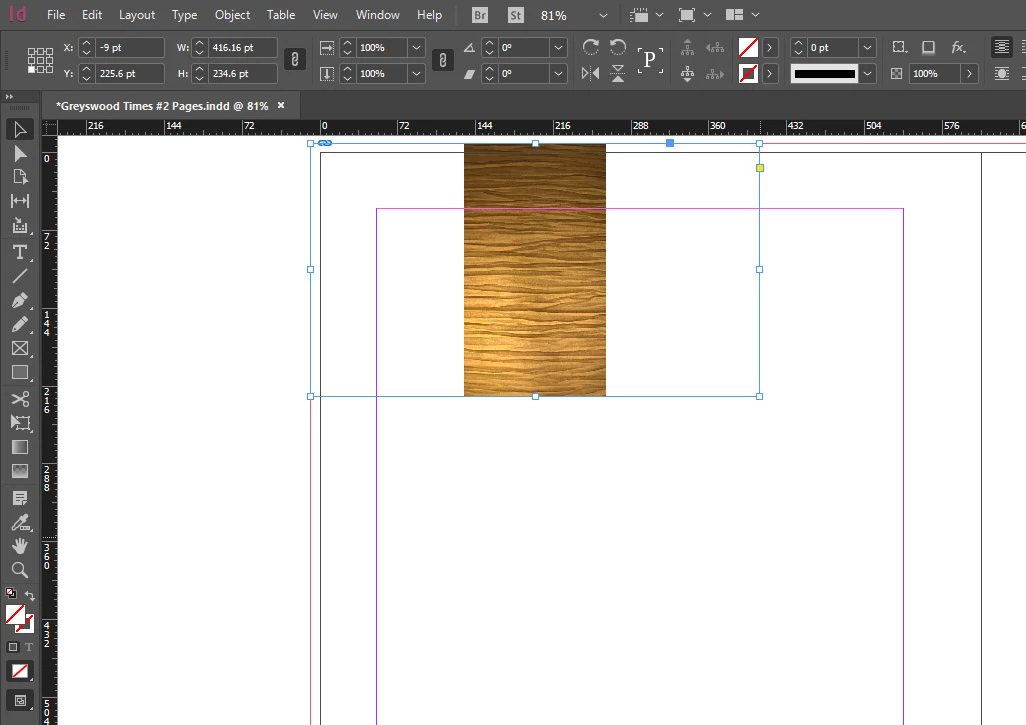1026x725 pixels.
Task: Click Apply None color button
Action: (x=20, y=671)
